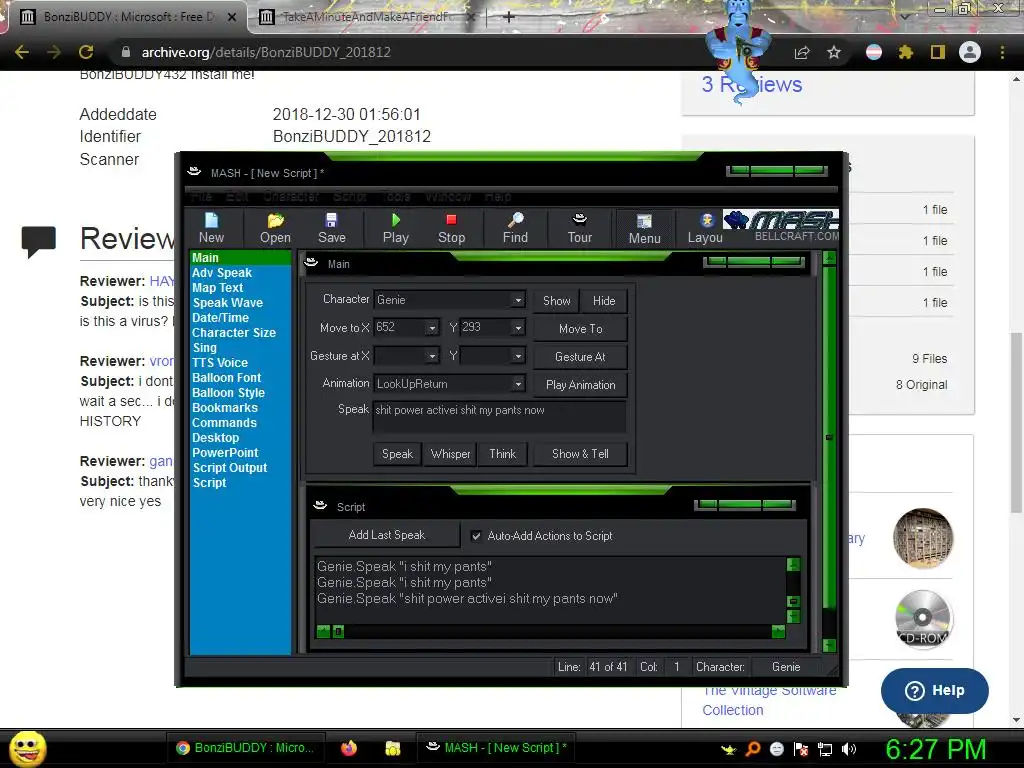
Task: Click the share icon in the address bar
Action: point(802,52)
